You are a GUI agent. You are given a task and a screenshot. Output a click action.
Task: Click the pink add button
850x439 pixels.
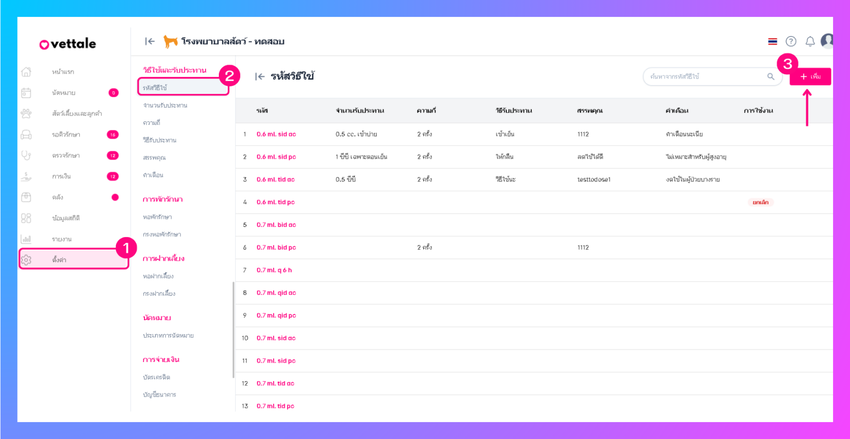(x=810, y=76)
